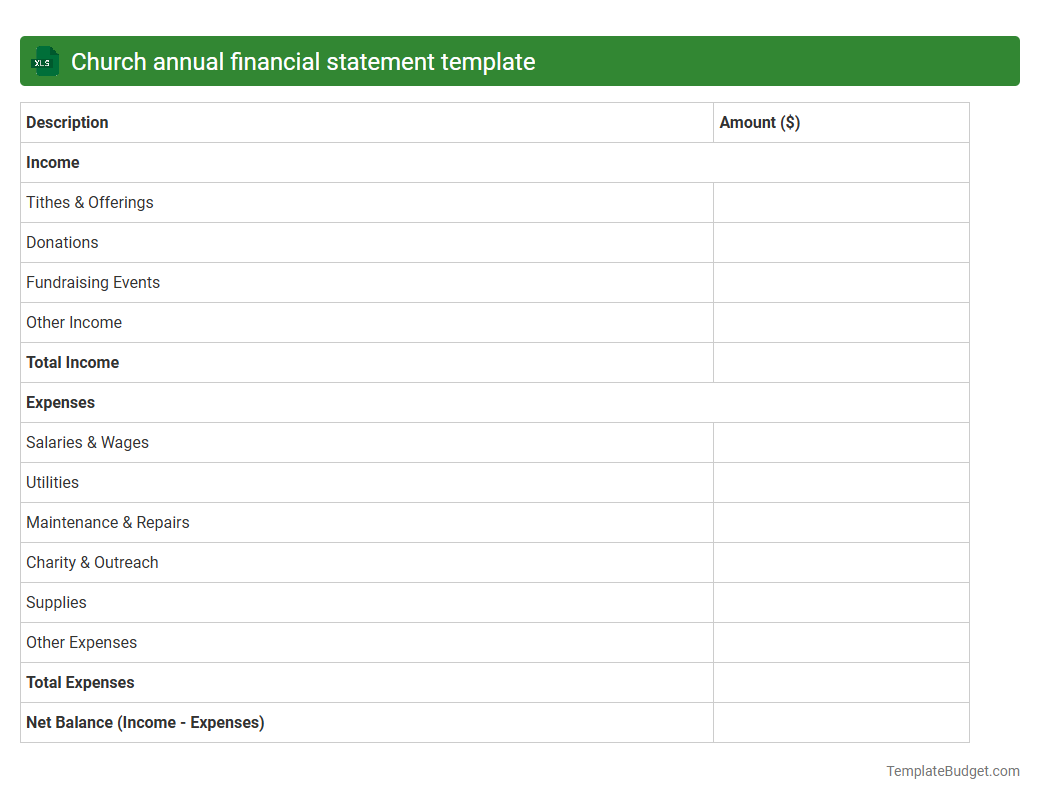
Task: Click the Church annual financial statement title bar
Action: (300, 61)
